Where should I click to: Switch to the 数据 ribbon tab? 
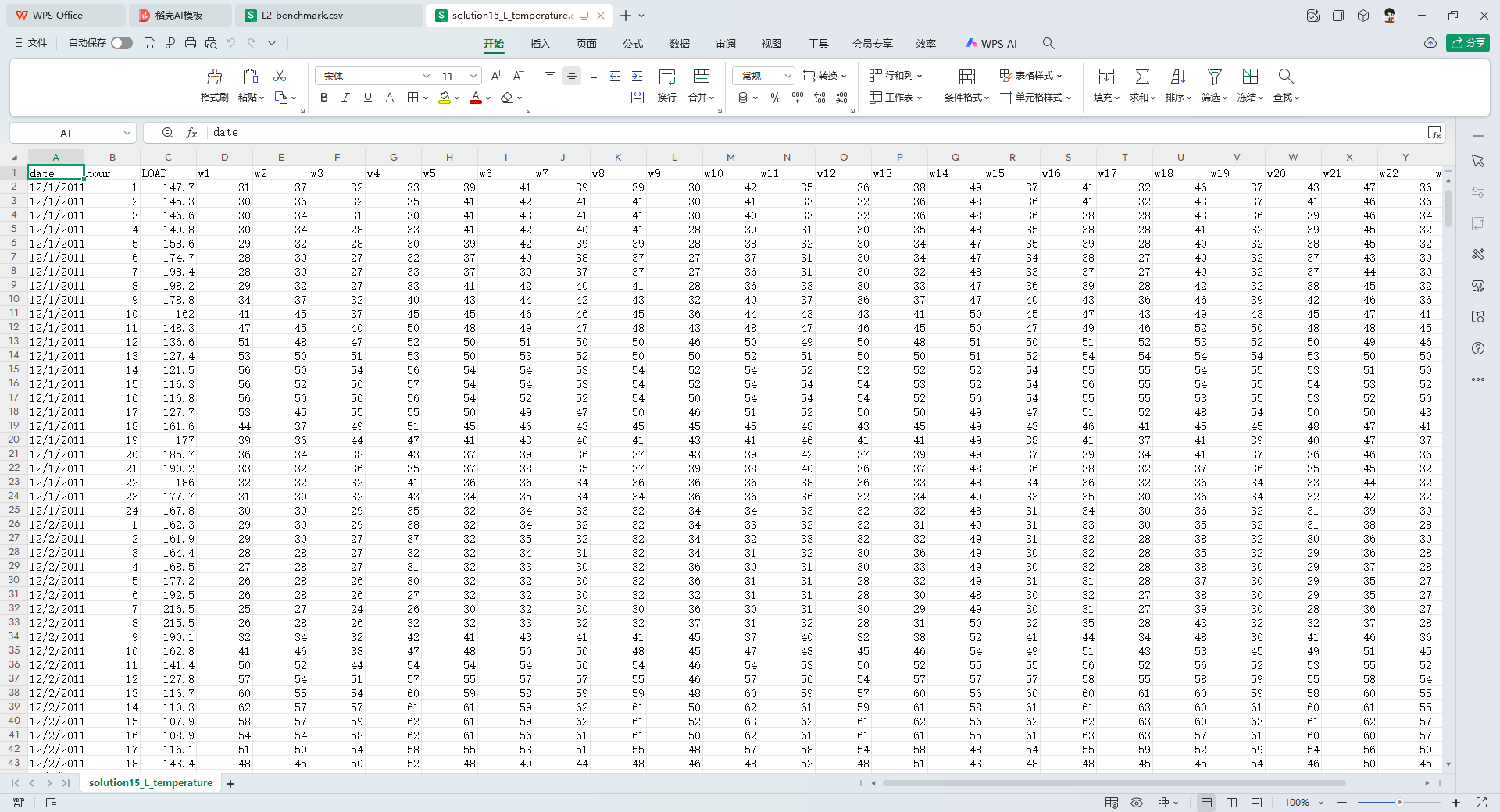[680, 44]
